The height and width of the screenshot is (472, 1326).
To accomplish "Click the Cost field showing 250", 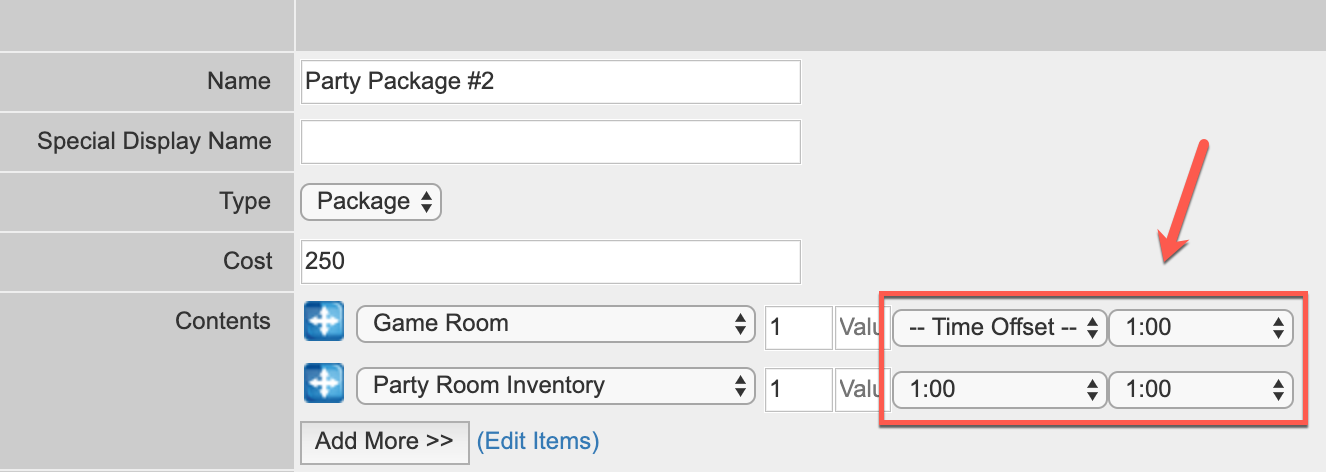I will pos(551,262).
